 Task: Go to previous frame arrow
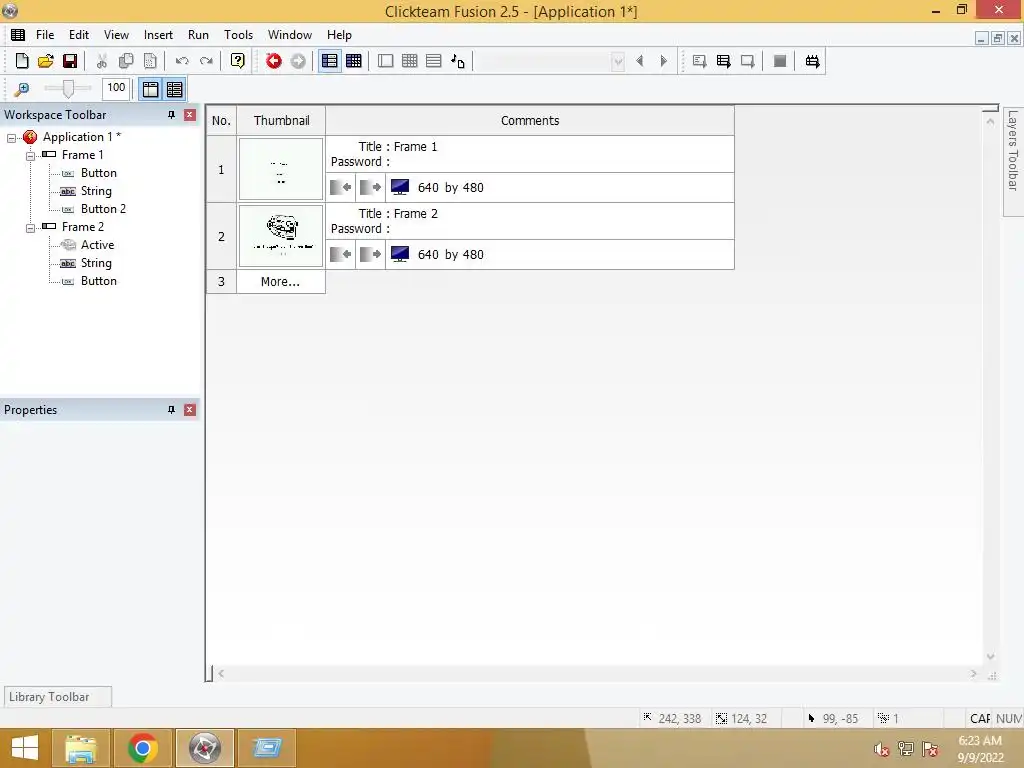click(x=640, y=61)
